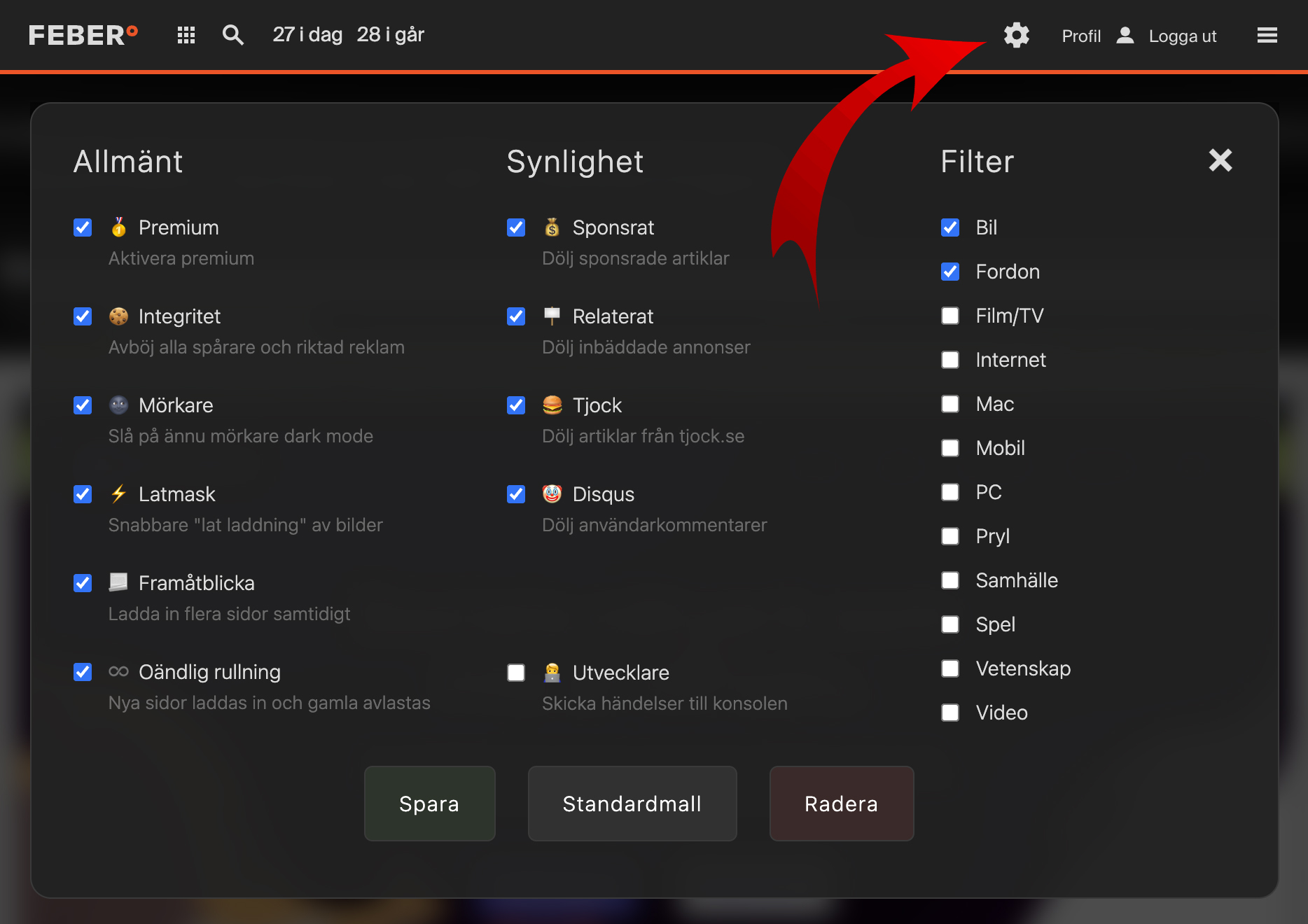Click the Framåtblicka page icon

coord(119,582)
